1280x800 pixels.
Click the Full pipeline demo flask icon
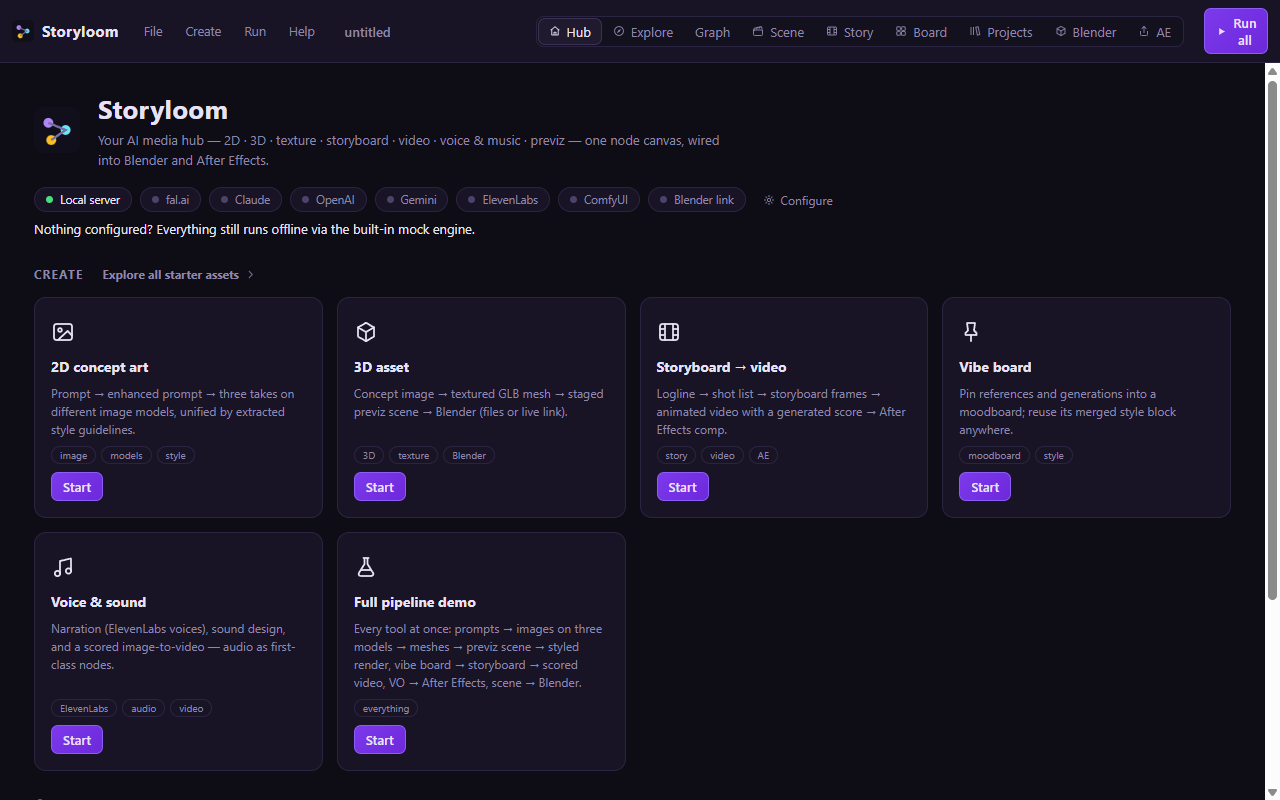coord(366,567)
